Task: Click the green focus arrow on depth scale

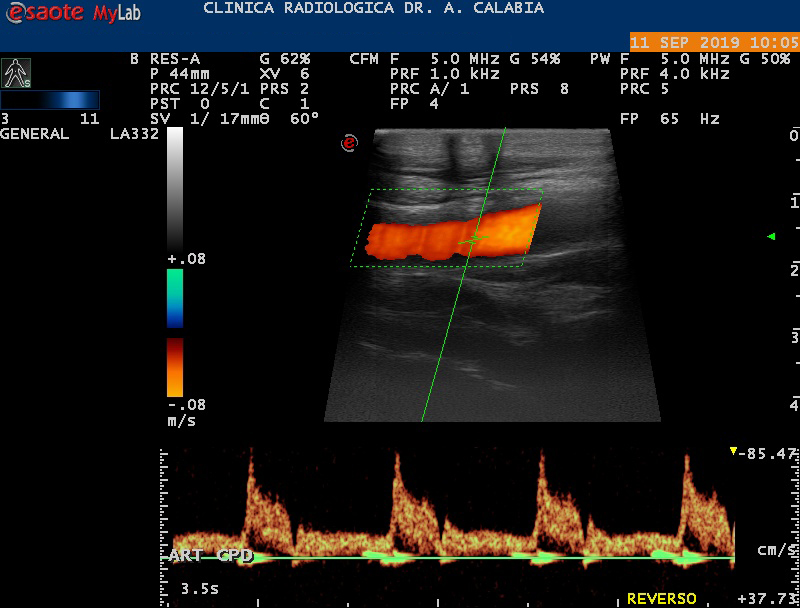Action: (x=771, y=236)
